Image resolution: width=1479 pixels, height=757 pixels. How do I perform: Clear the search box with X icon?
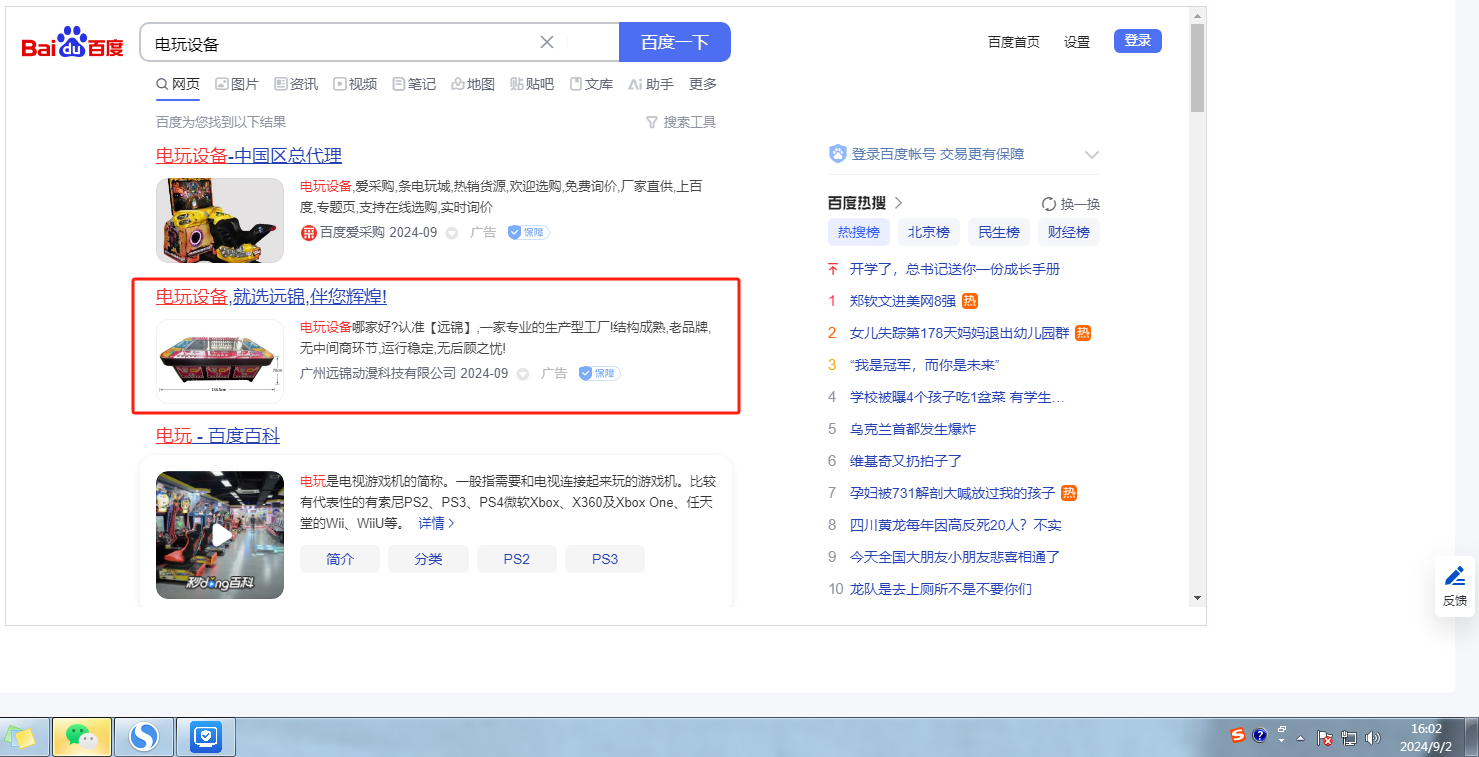[x=547, y=42]
